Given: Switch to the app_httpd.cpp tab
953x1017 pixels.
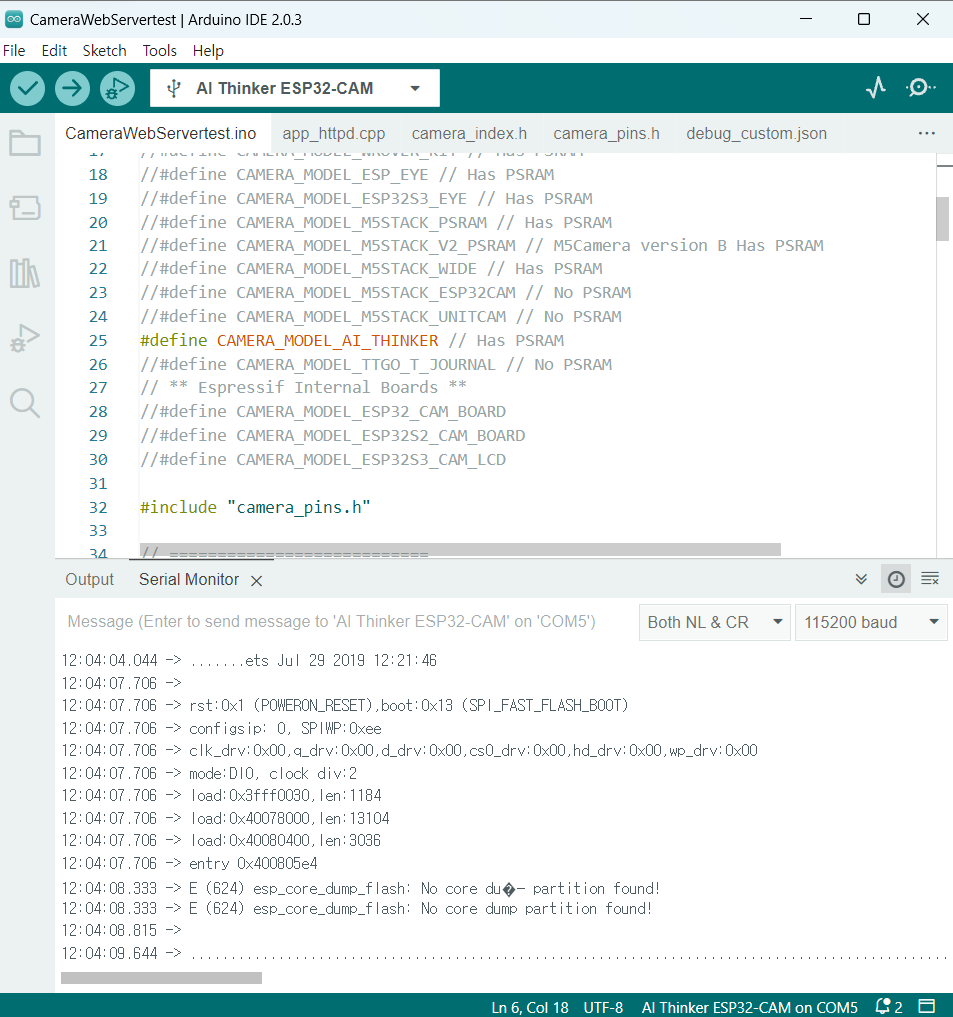Looking at the screenshot, I should 333,133.
